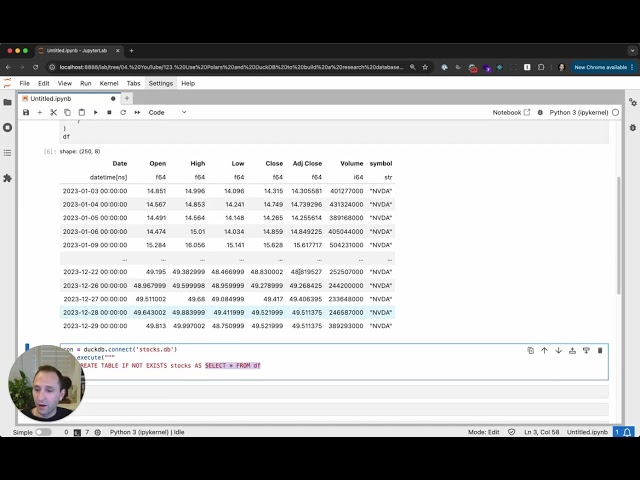This screenshot has height=480, width=640.
Task: Open the Tabs menu
Action: (133, 83)
